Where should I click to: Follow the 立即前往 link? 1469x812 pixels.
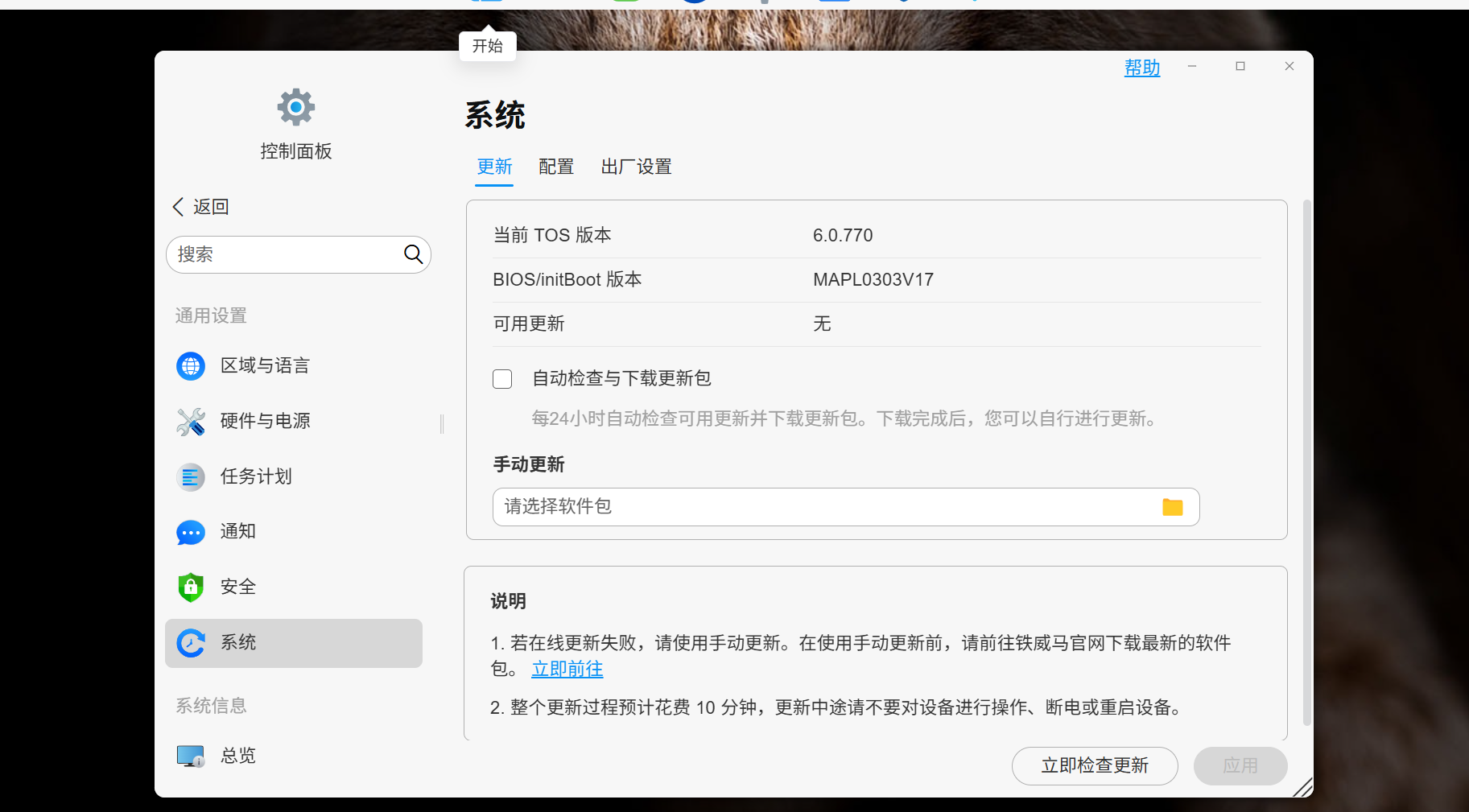[567, 669]
